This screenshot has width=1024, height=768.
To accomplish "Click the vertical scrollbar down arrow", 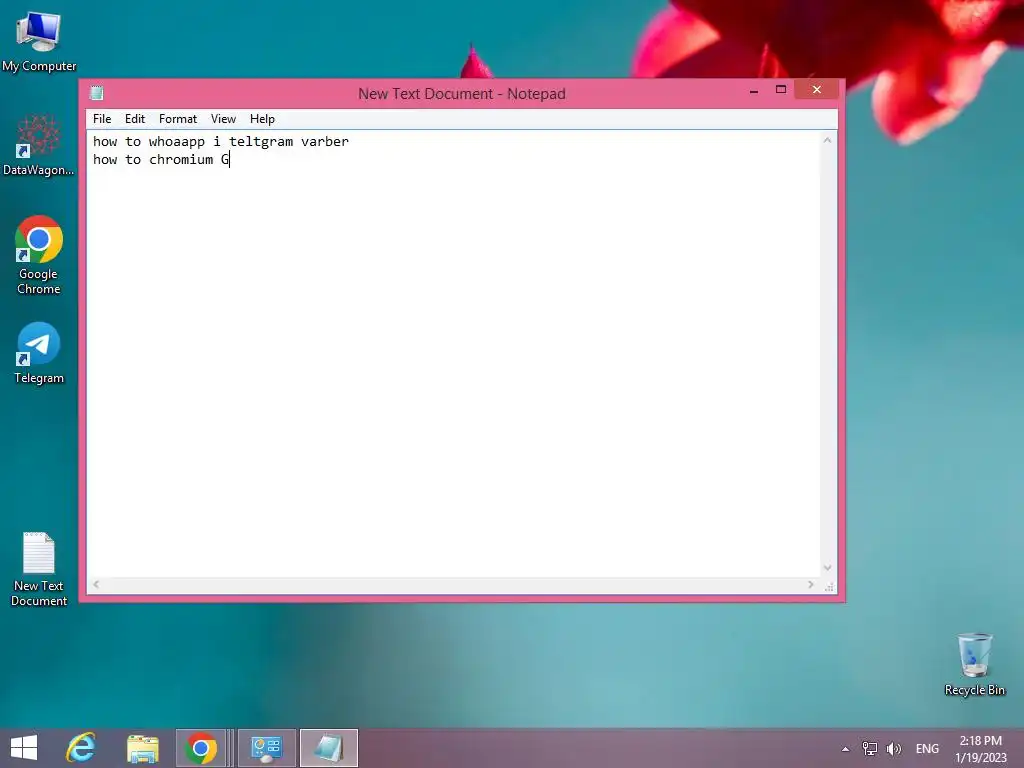I will pyautogui.click(x=827, y=568).
